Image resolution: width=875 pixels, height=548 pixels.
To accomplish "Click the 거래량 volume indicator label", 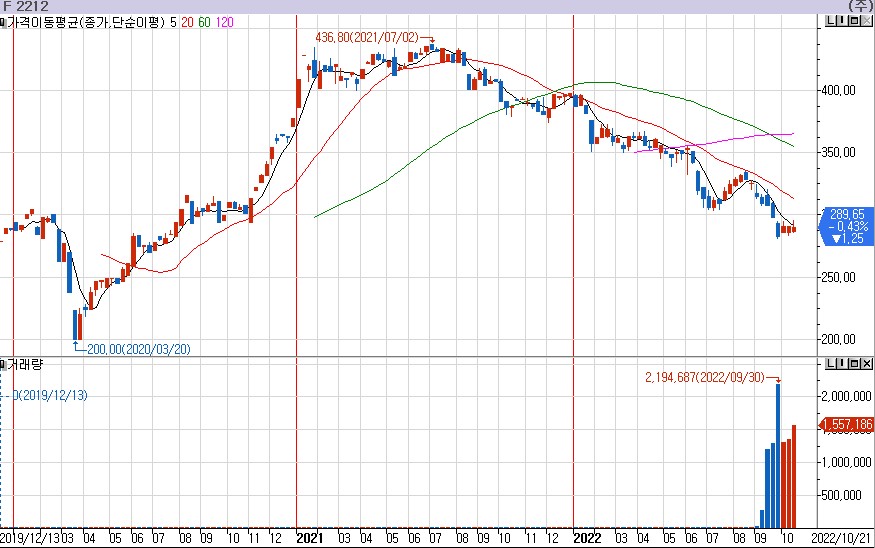I will [x=25, y=365].
